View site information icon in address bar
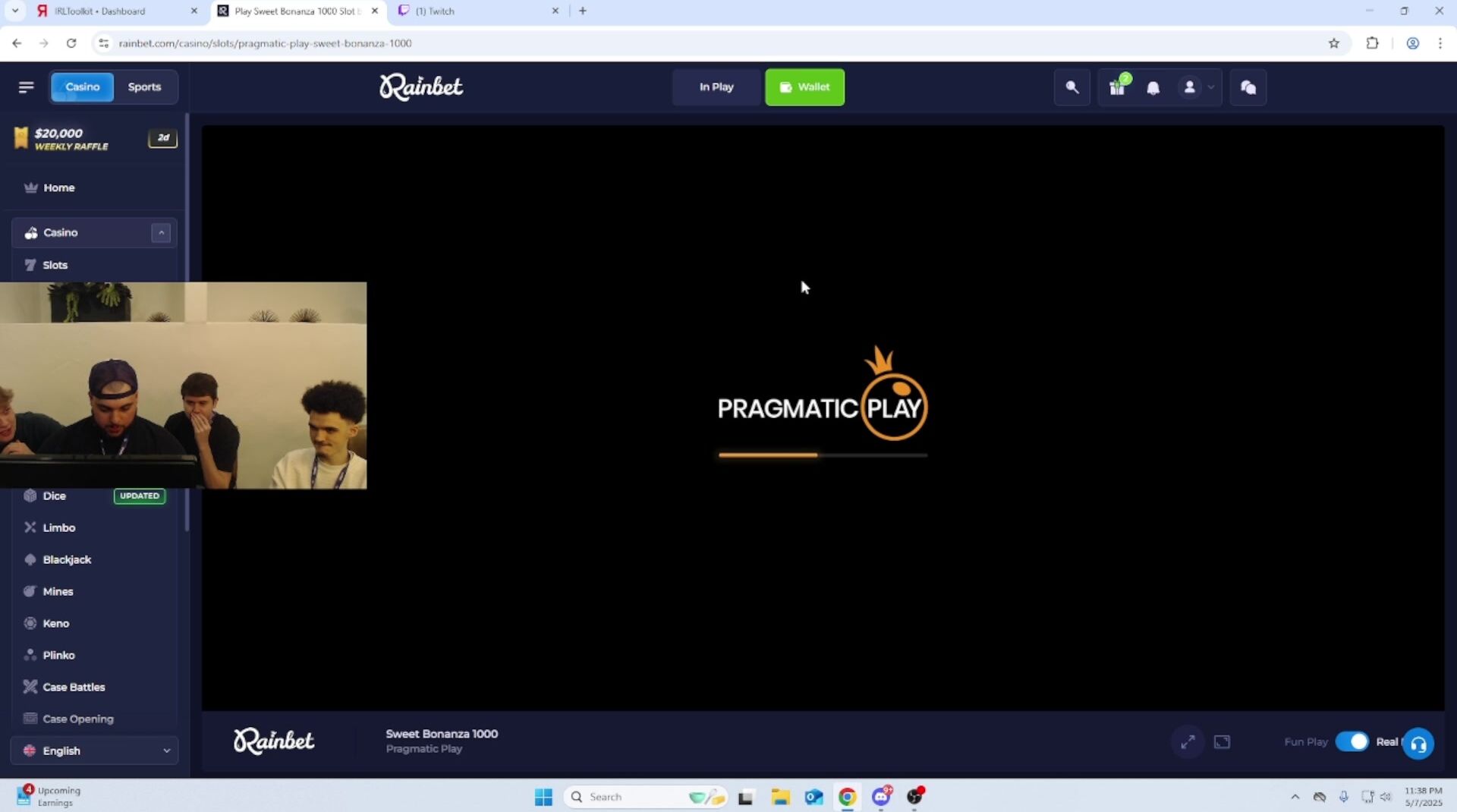This screenshot has width=1457, height=812. [x=104, y=43]
